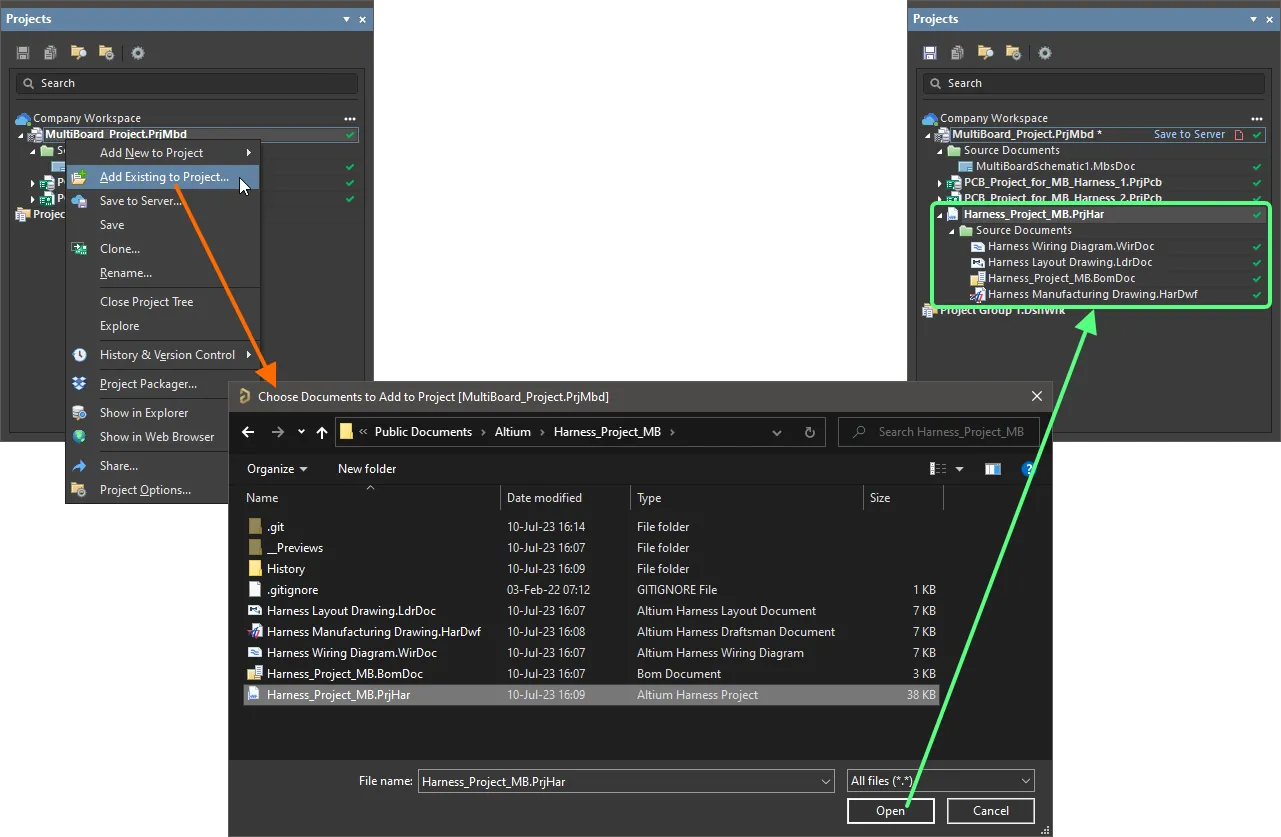Open the settings gear in left Projects panel
This screenshot has width=1281, height=837.
(x=138, y=53)
